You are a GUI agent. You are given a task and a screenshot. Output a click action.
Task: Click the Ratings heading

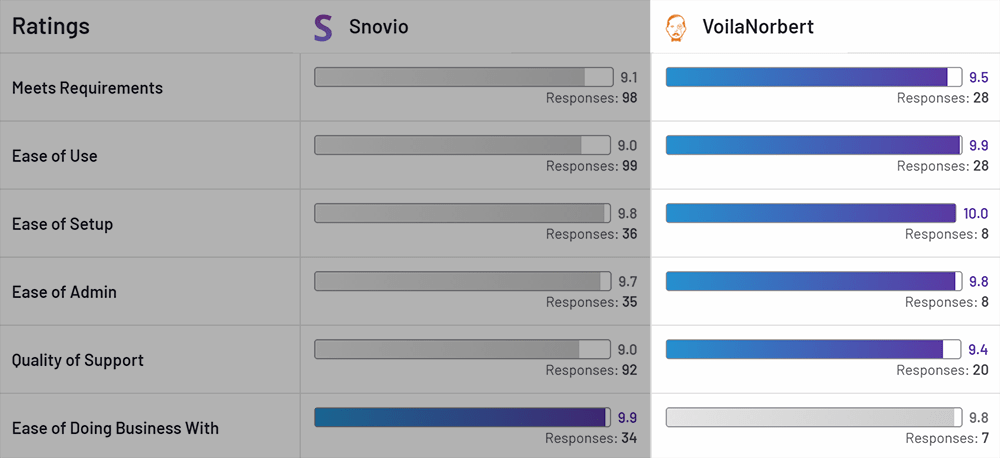pos(51,27)
